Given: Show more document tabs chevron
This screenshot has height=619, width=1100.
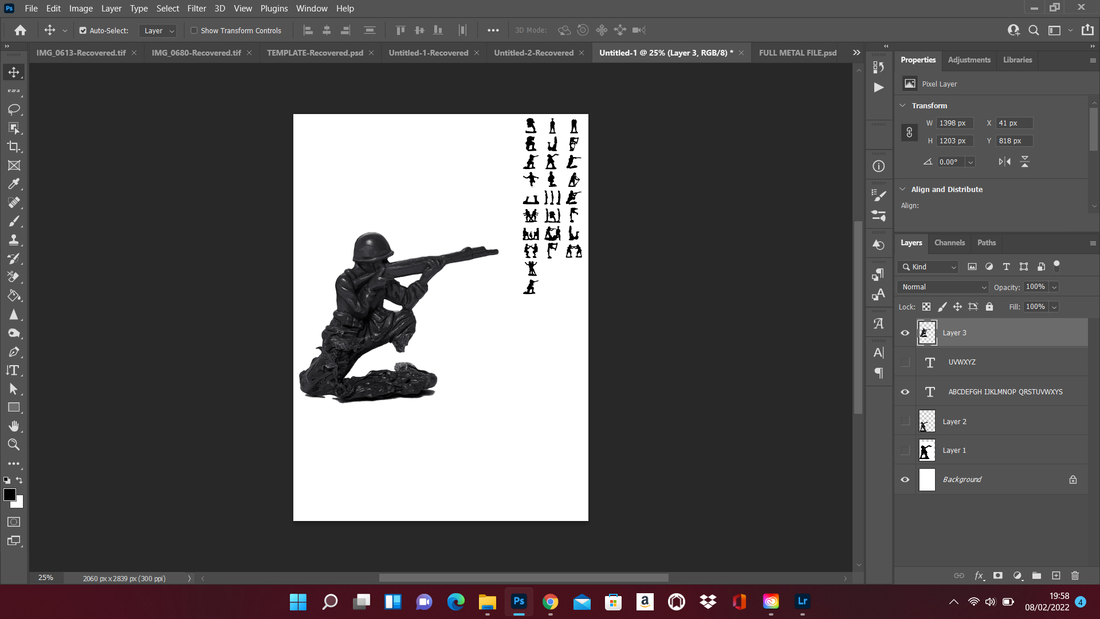Looking at the screenshot, I should coord(857,53).
